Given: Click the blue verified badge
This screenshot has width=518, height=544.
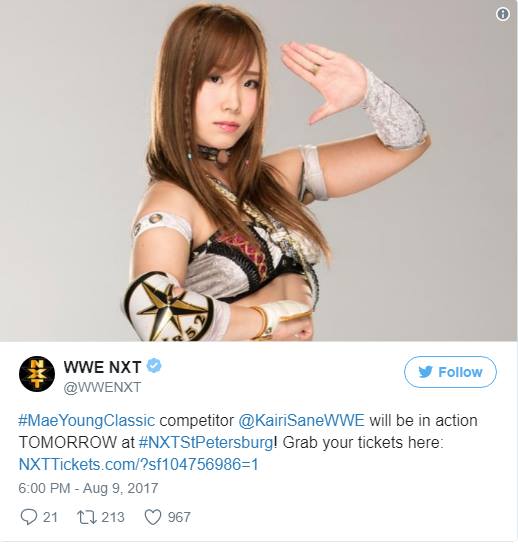Looking at the screenshot, I should [154, 366].
